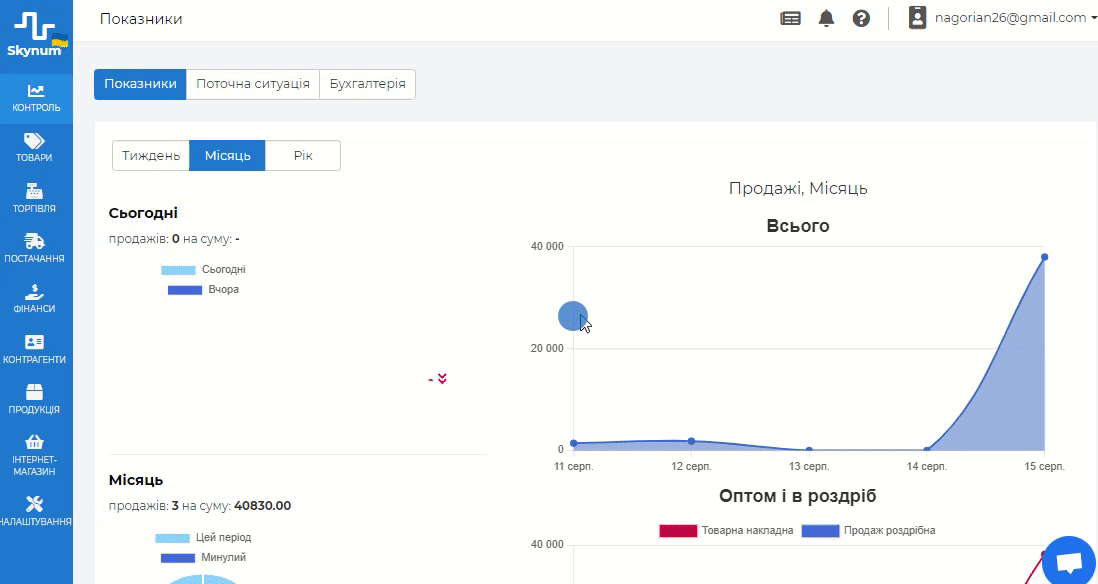
Task: Open the help question mark icon
Action: [x=861, y=19]
